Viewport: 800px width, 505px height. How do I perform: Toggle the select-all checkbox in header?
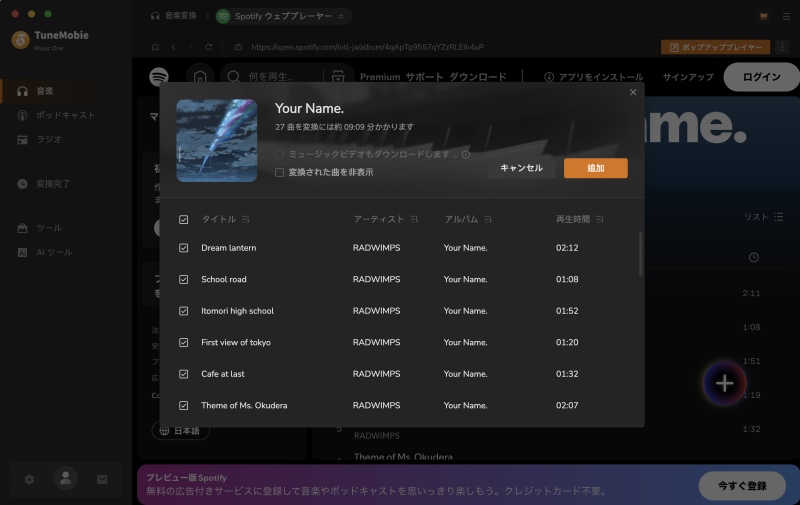coord(184,219)
